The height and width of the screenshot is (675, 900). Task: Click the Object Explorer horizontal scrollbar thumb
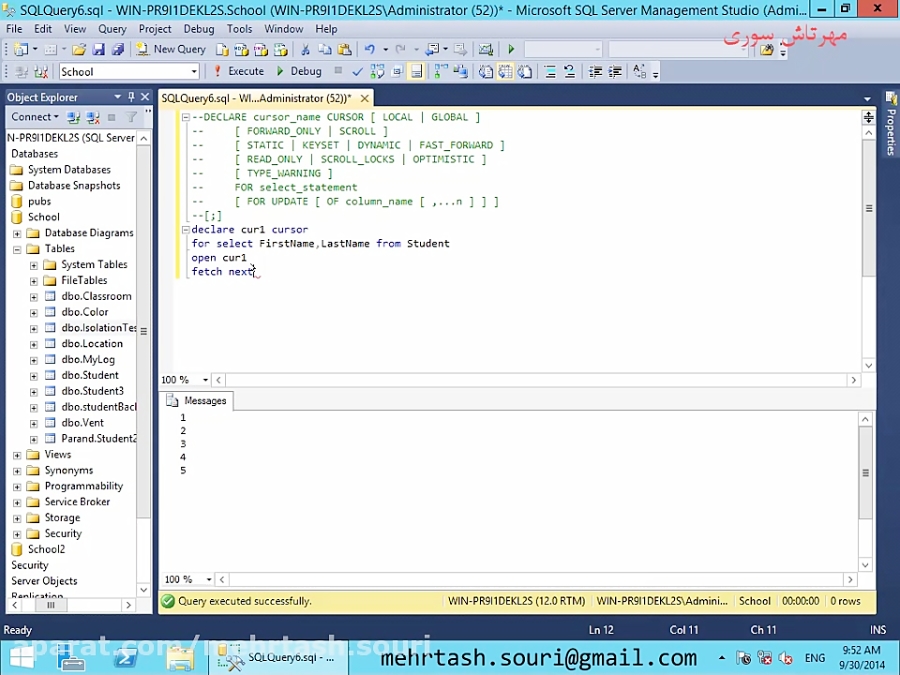(52, 605)
